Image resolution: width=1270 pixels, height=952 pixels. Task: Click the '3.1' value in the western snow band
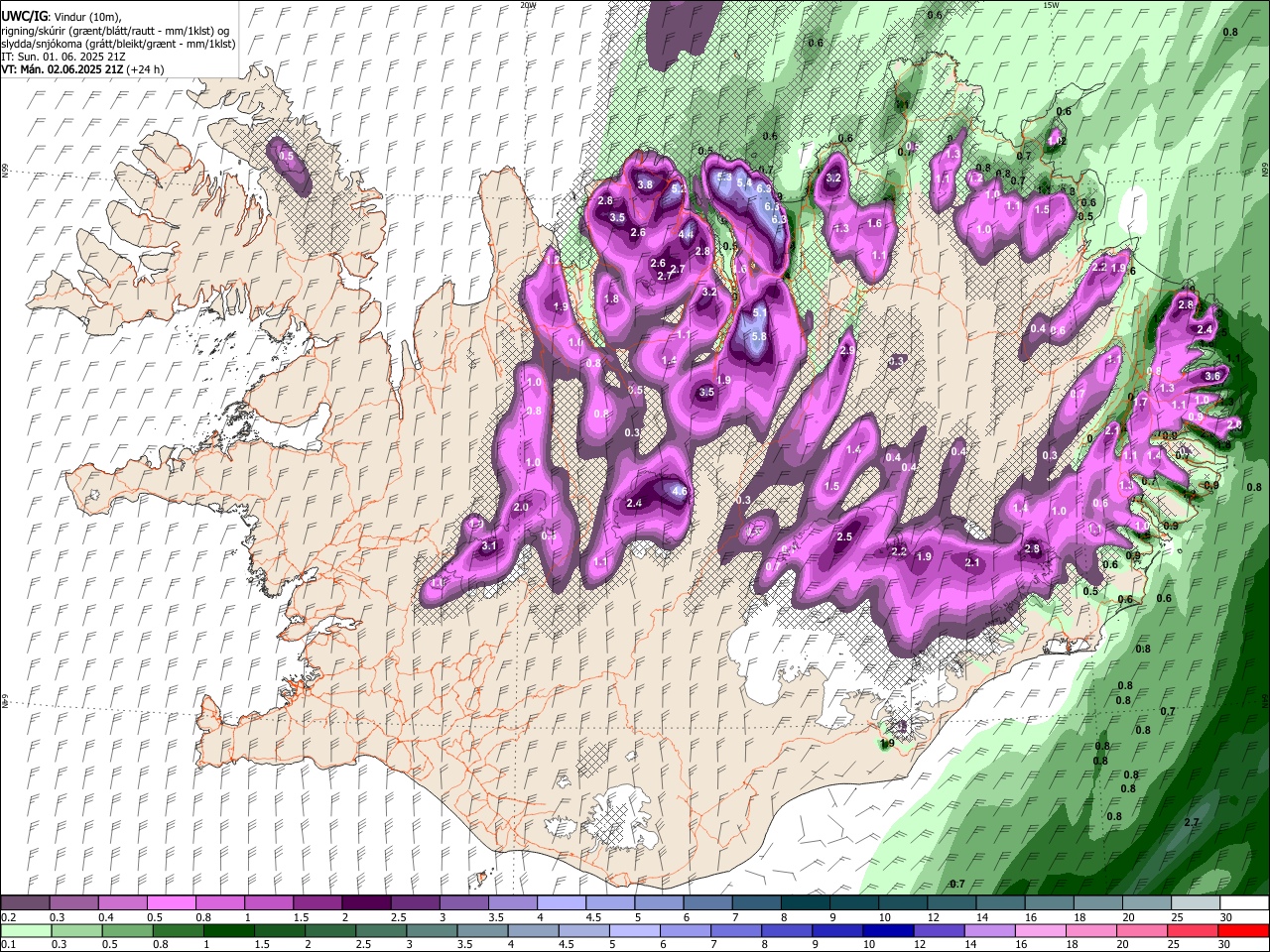point(488,546)
